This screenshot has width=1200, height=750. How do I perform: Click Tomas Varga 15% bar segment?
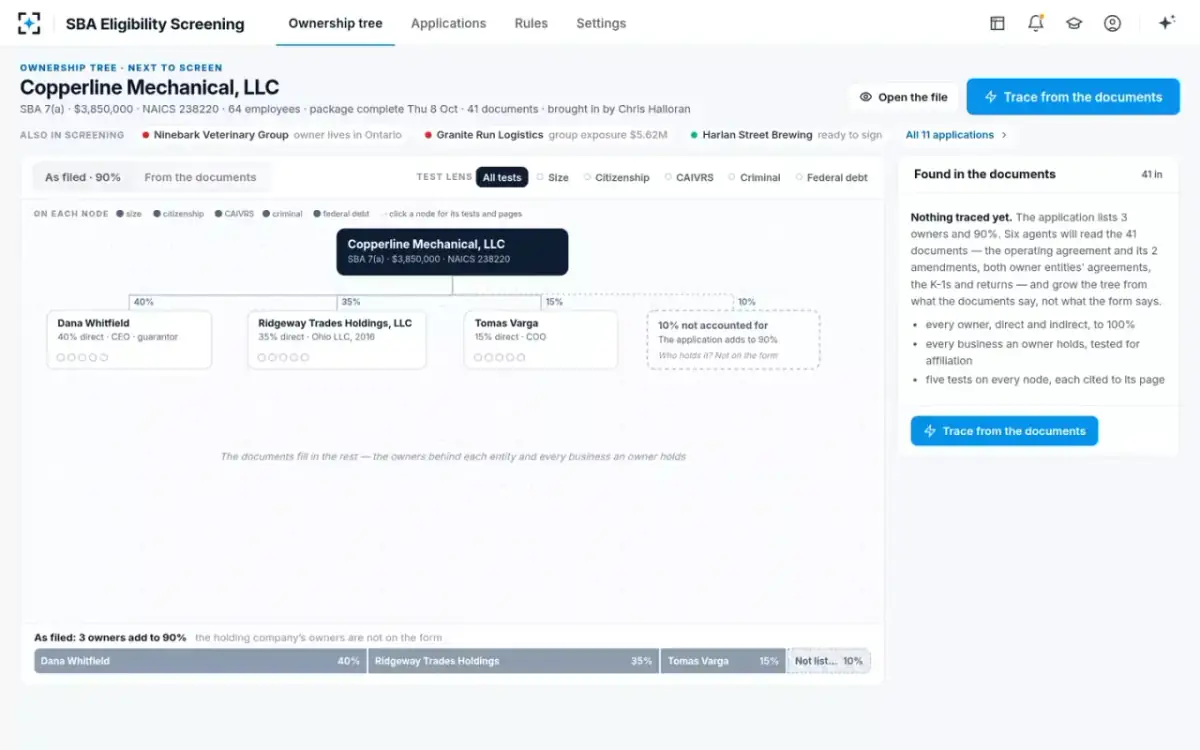(722, 661)
